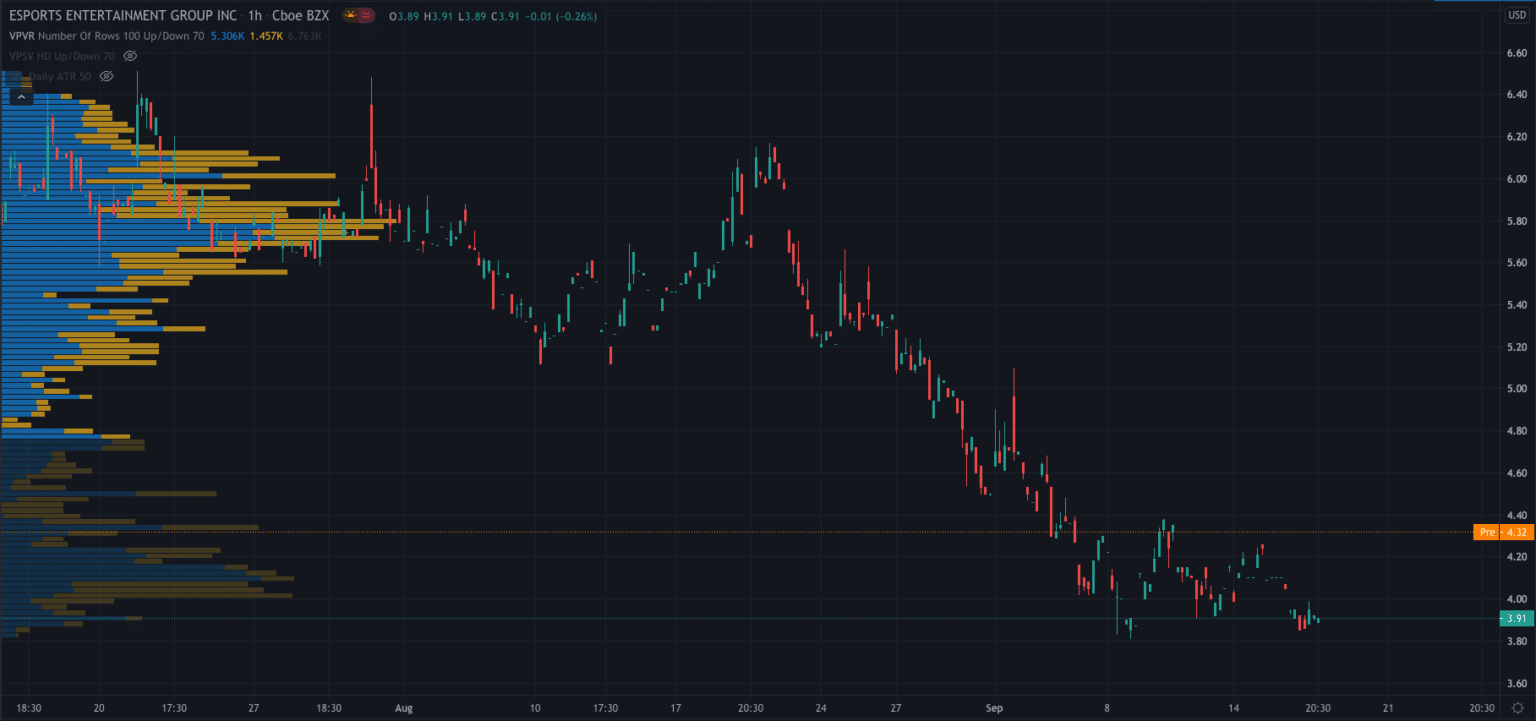Click the Aug label on time axis
This screenshot has width=1536, height=721.
[x=403, y=708]
